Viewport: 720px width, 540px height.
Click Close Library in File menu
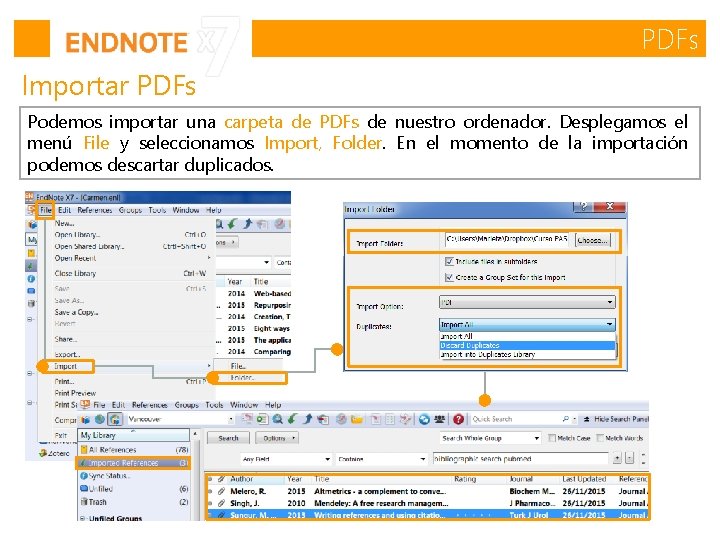(x=75, y=273)
